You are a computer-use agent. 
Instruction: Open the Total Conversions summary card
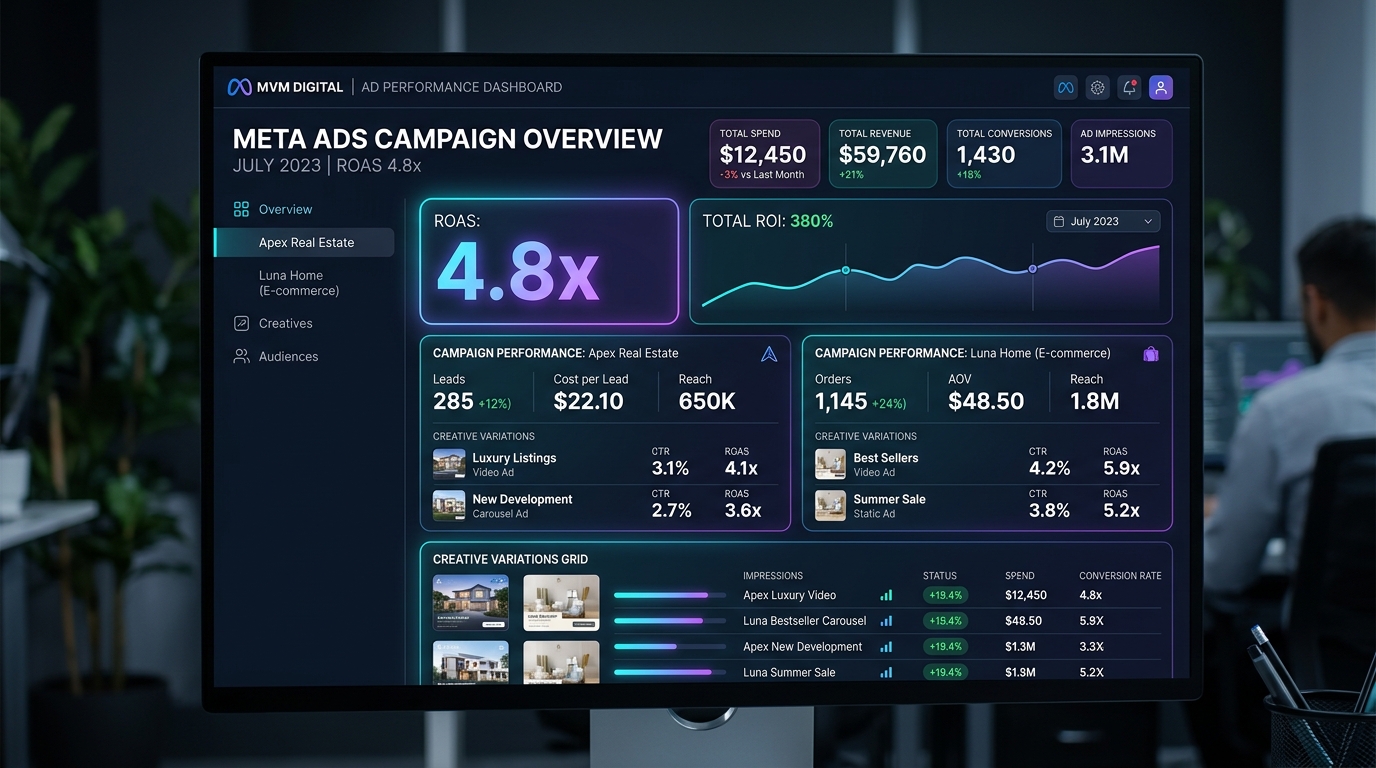coord(1004,154)
